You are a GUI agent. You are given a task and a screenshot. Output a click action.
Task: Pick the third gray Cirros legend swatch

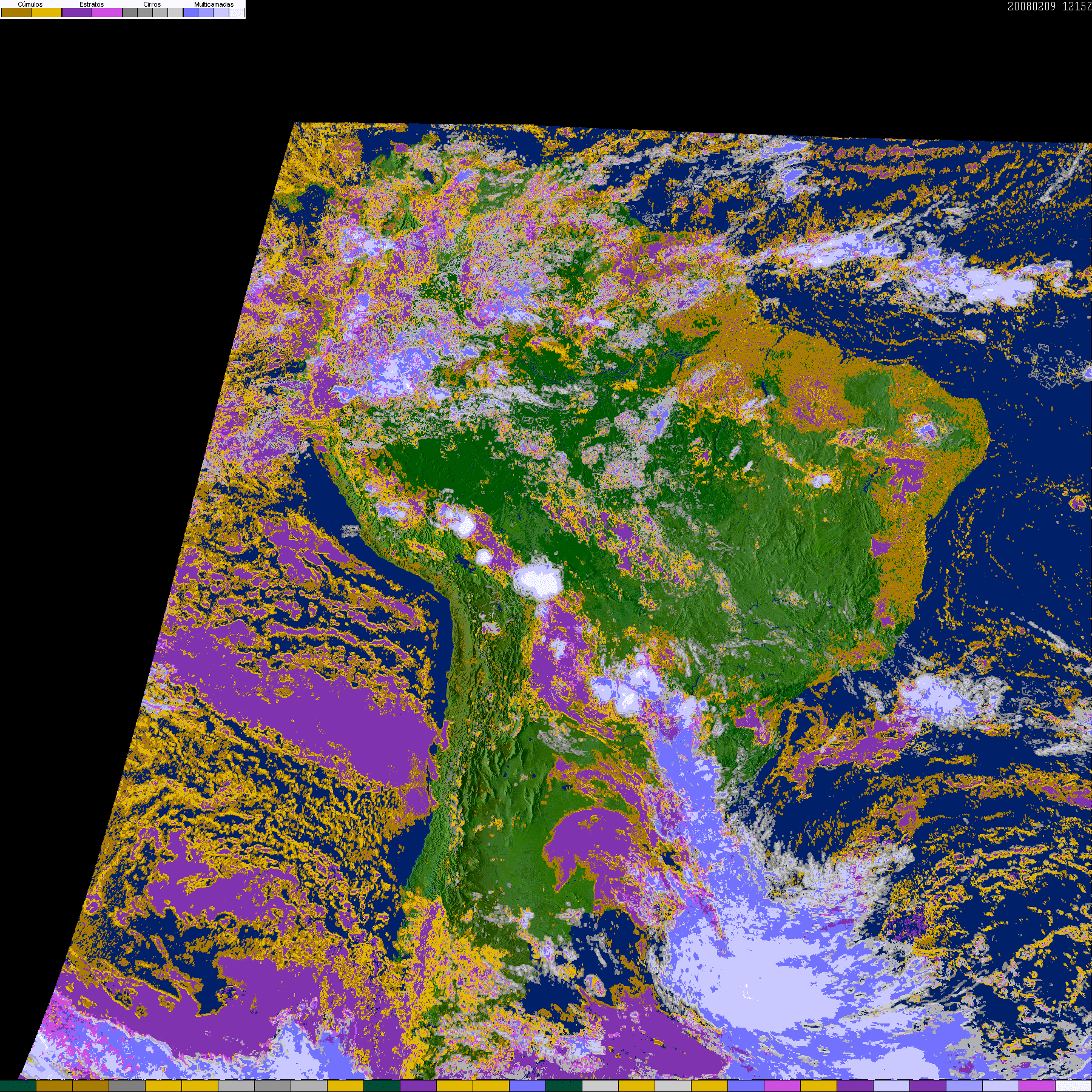pos(160,13)
